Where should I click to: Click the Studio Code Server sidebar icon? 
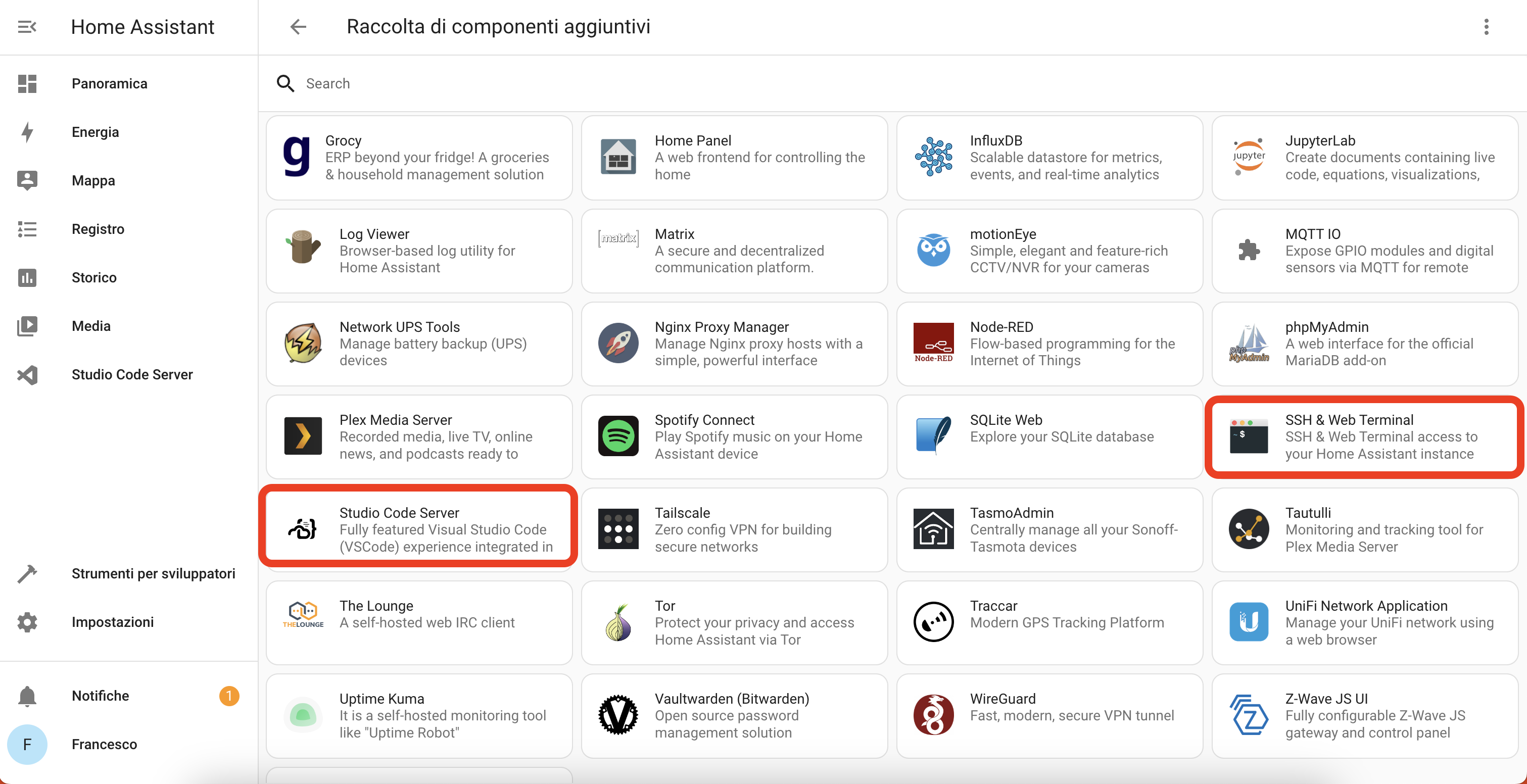coord(27,374)
